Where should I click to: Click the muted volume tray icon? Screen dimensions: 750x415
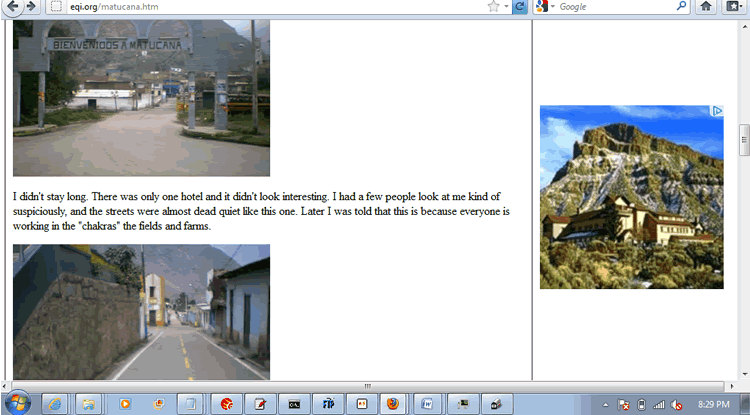point(676,405)
